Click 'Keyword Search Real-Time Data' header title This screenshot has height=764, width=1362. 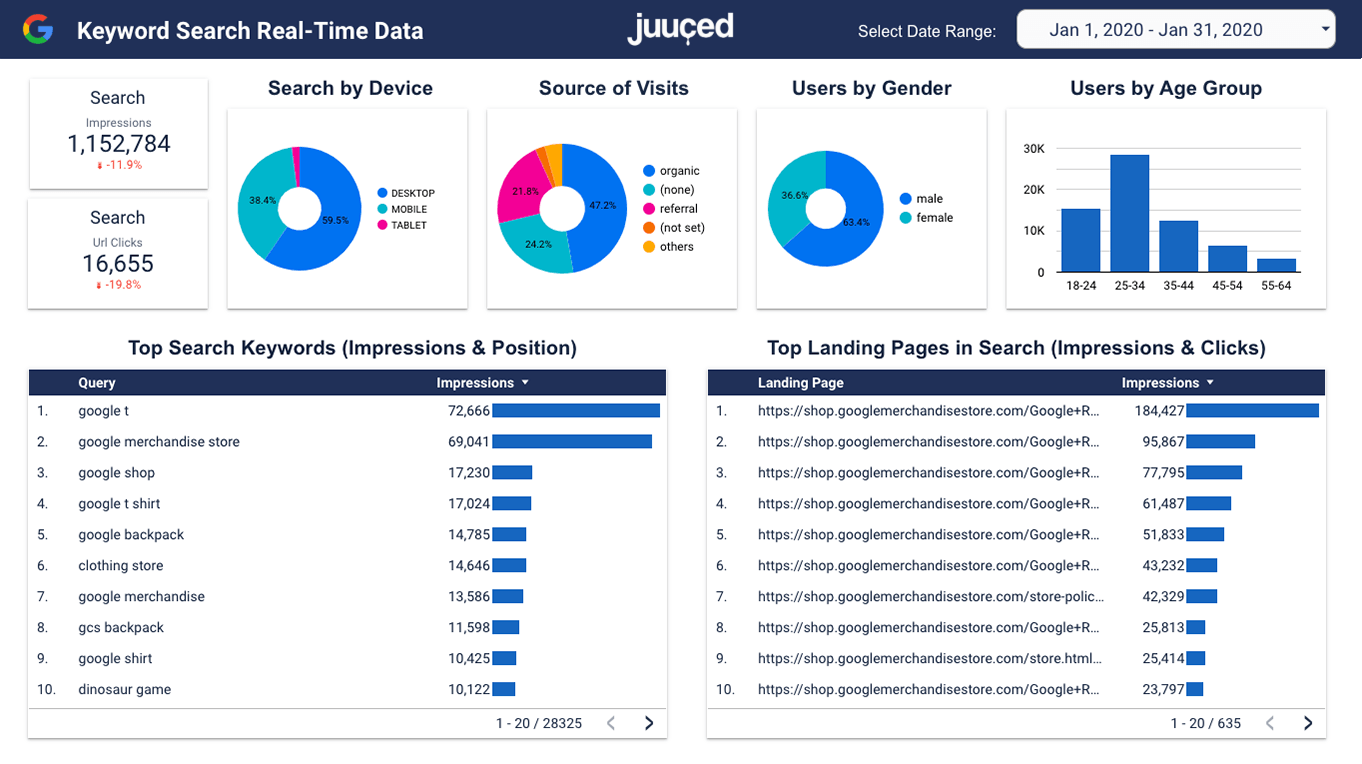(x=250, y=31)
